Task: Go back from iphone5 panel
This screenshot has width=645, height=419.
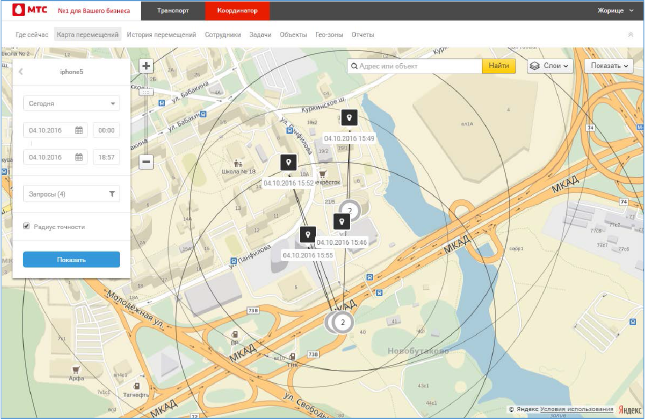Action: coord(21,72)
